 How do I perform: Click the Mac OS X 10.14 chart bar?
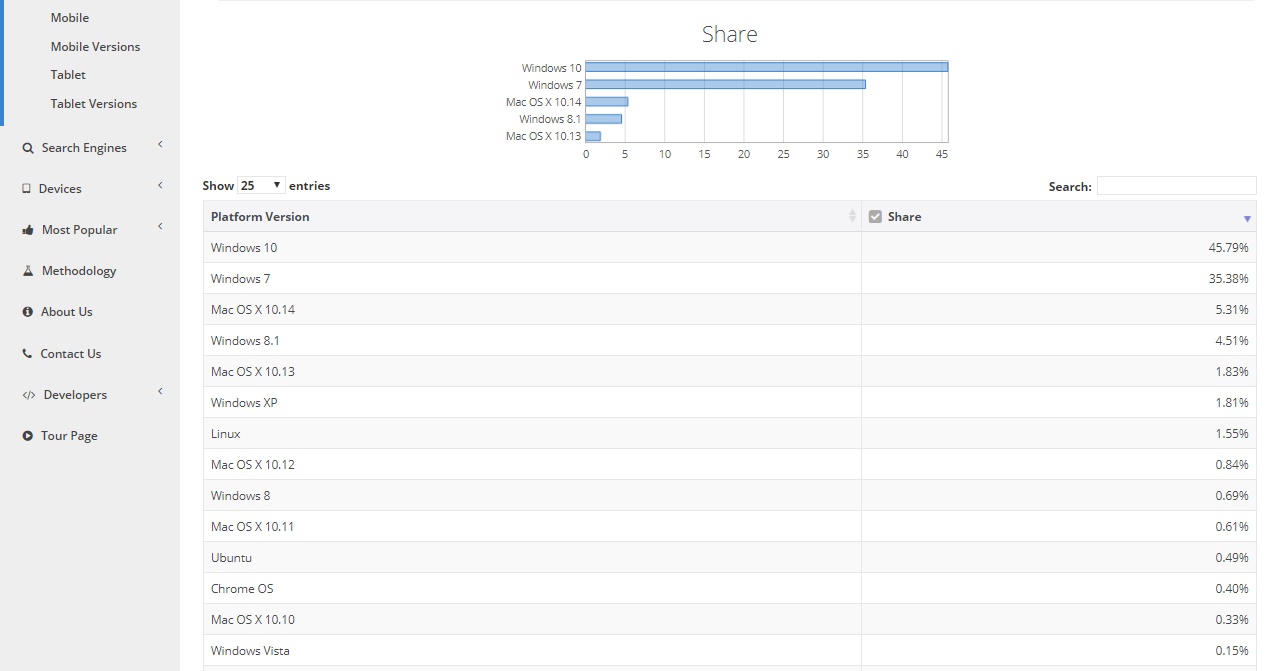pyautogui.click(x=607, y=101)
